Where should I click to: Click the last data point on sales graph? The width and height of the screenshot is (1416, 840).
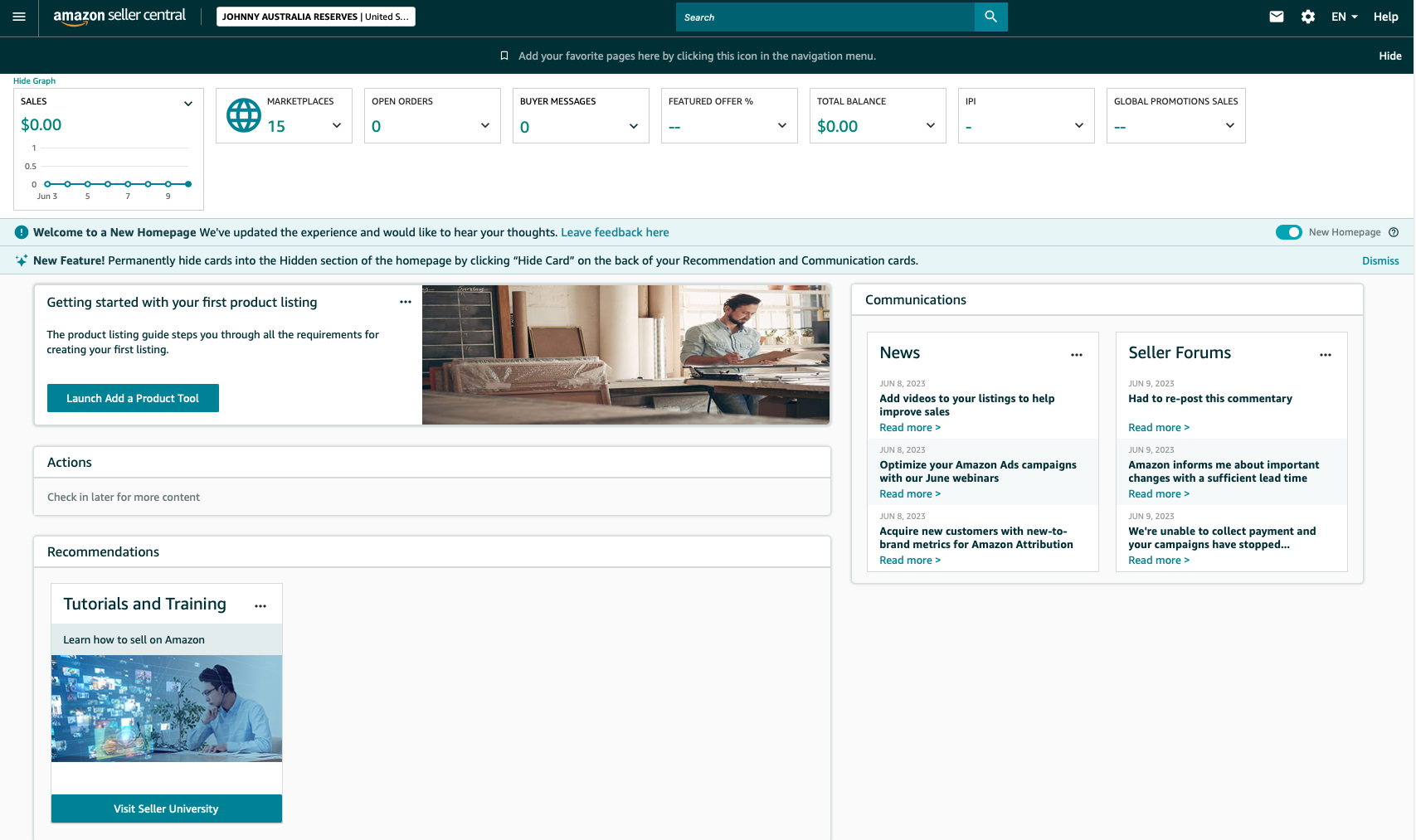(x=188, y=184)
